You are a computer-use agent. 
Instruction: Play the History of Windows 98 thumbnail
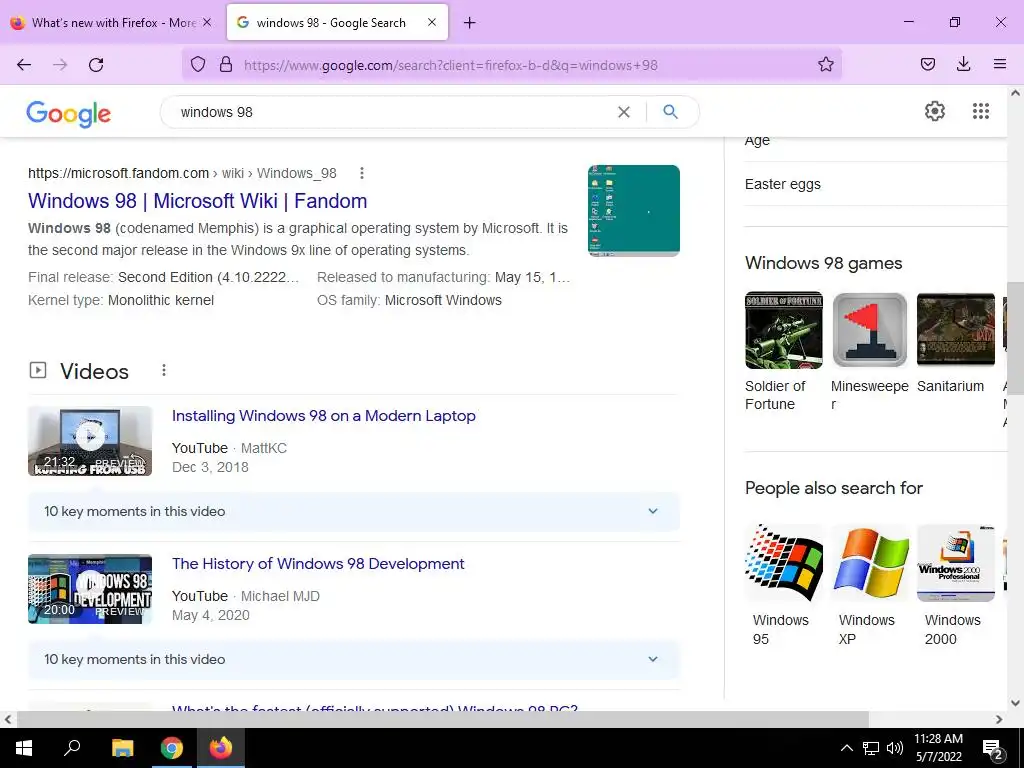(x=90, y=589)
